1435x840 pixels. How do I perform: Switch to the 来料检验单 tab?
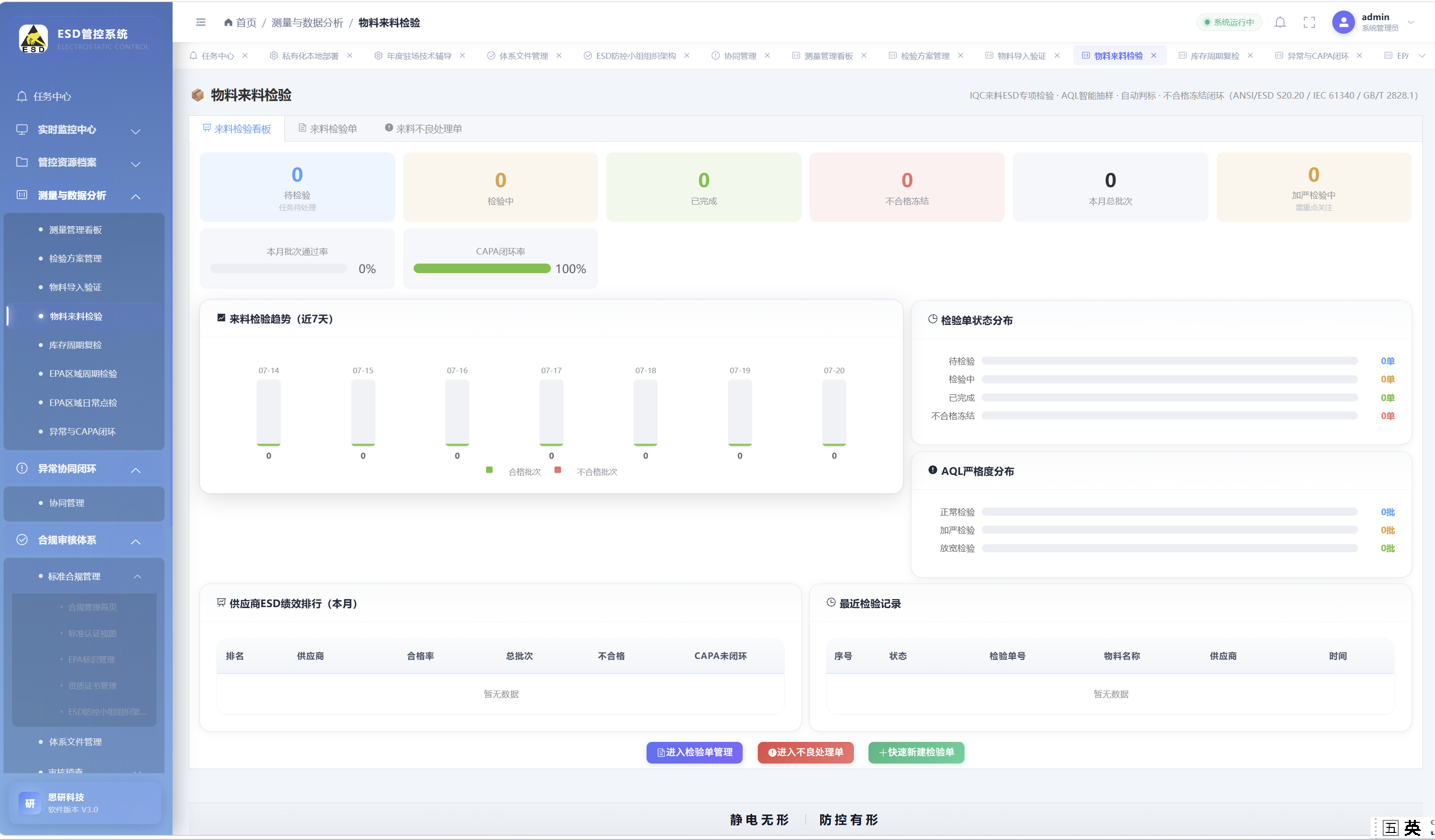328,129
